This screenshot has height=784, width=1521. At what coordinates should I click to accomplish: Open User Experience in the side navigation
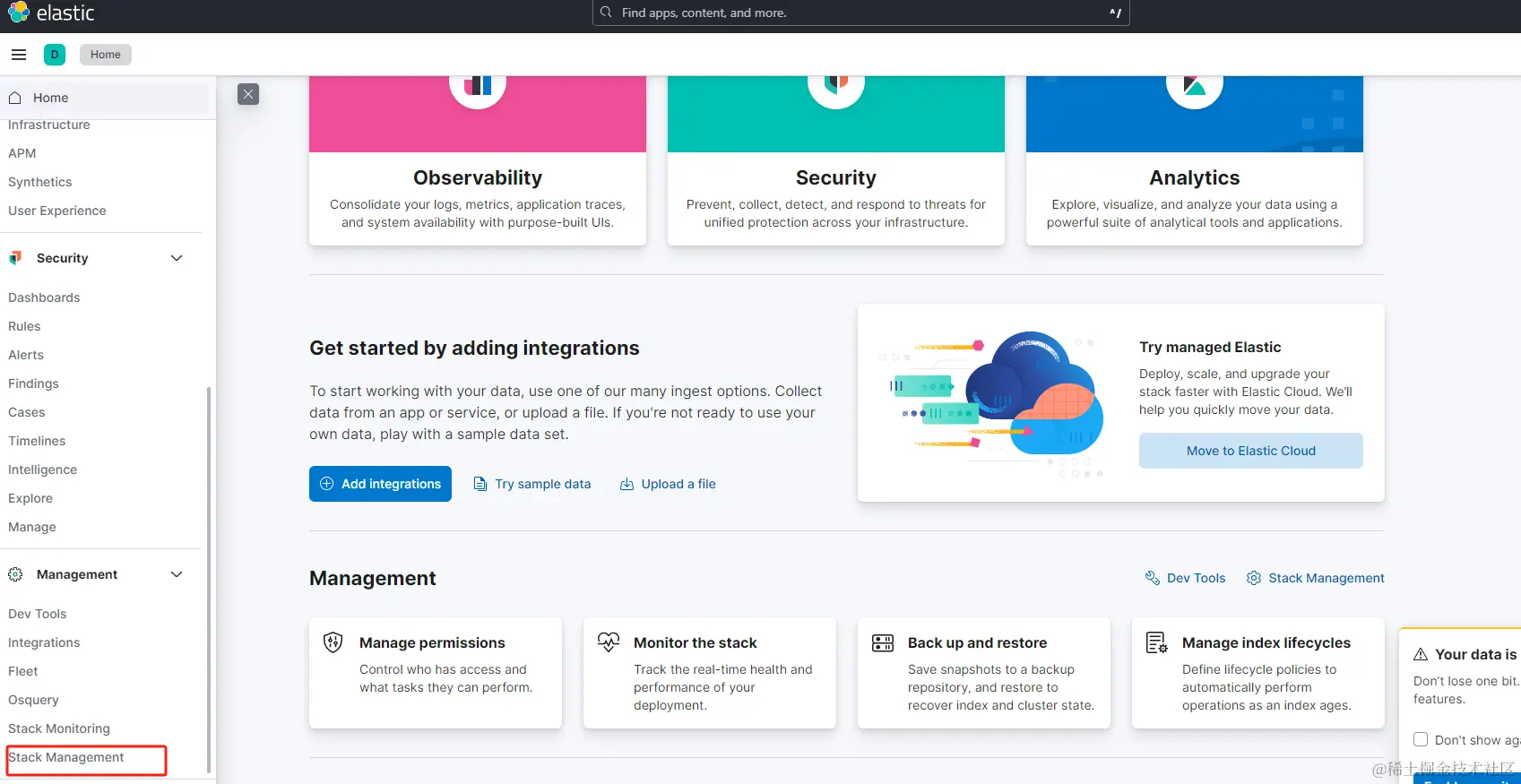[x=57, y=211]
